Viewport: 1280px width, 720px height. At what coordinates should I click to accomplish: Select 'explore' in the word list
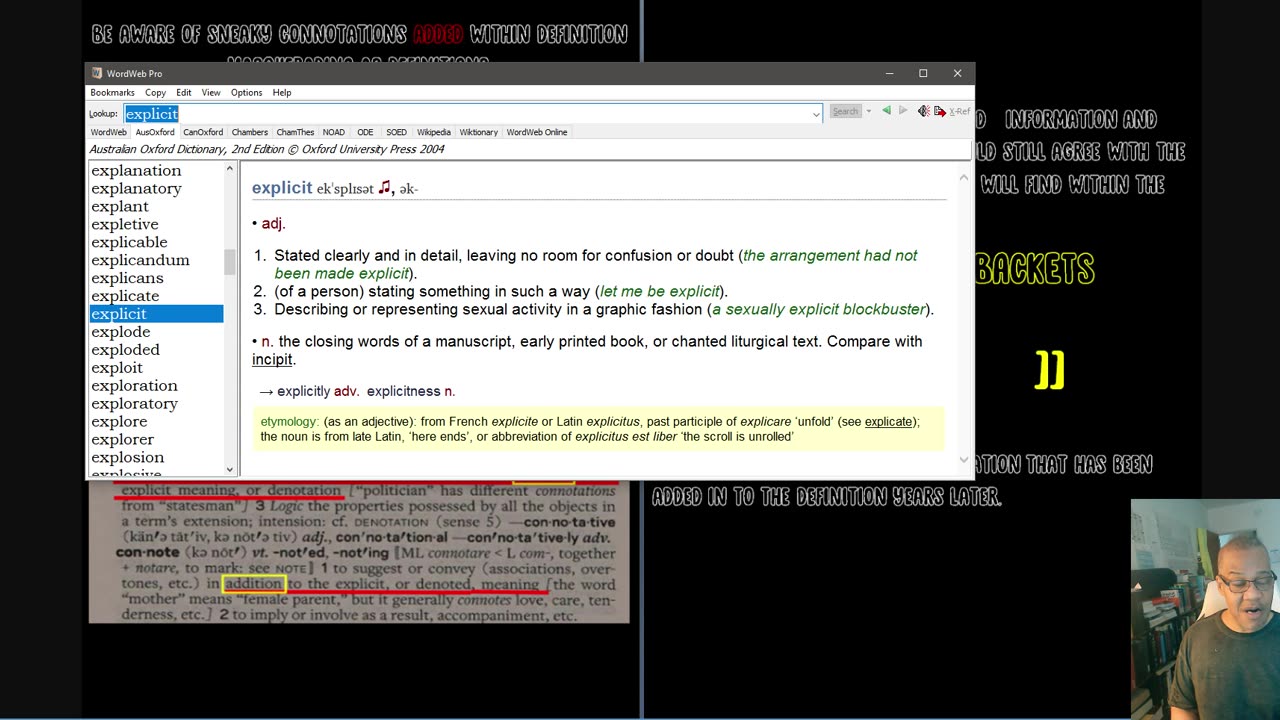point(119,422)
